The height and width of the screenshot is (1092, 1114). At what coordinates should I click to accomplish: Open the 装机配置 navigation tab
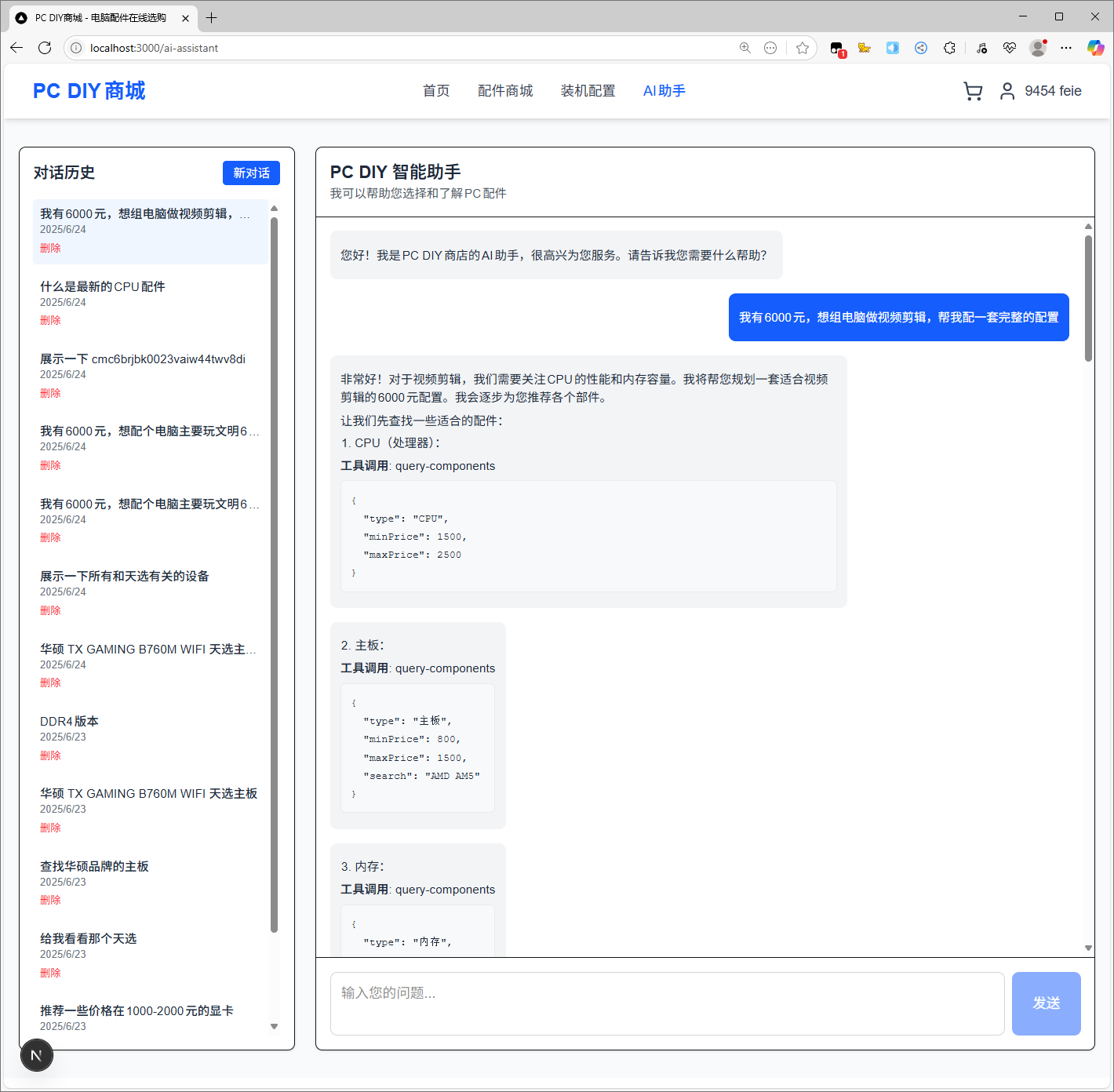click(x=588, y=91)
